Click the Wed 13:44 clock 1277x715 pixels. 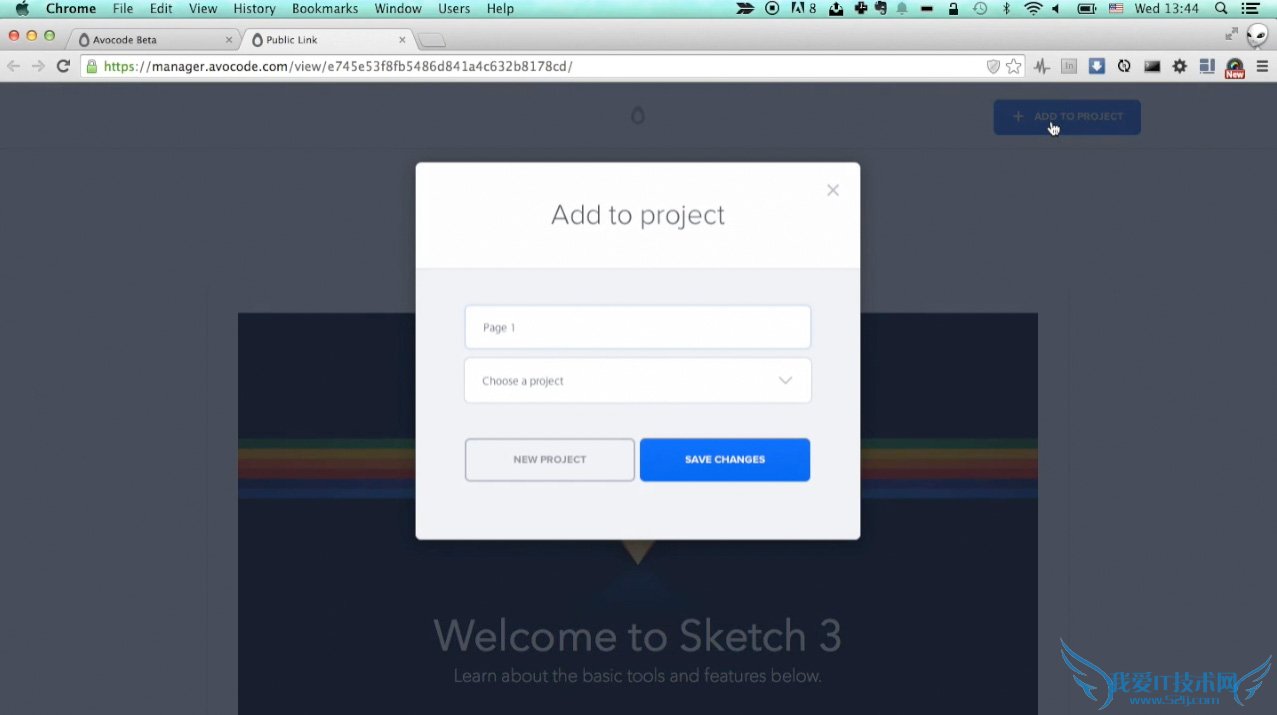[x=1167, y=9]
